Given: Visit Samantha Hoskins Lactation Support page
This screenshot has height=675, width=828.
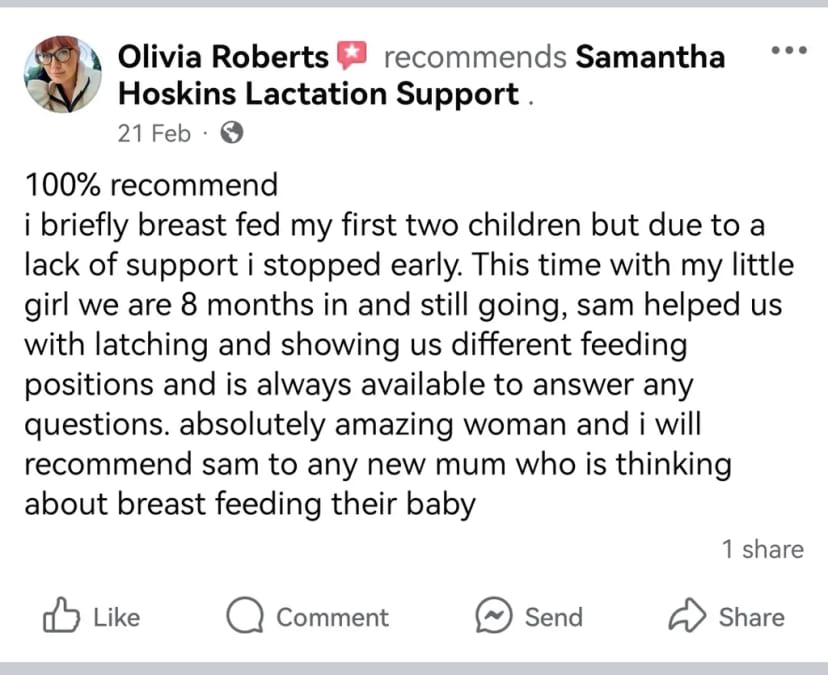Looking at the screenshot, I should [x=421, y=76].
